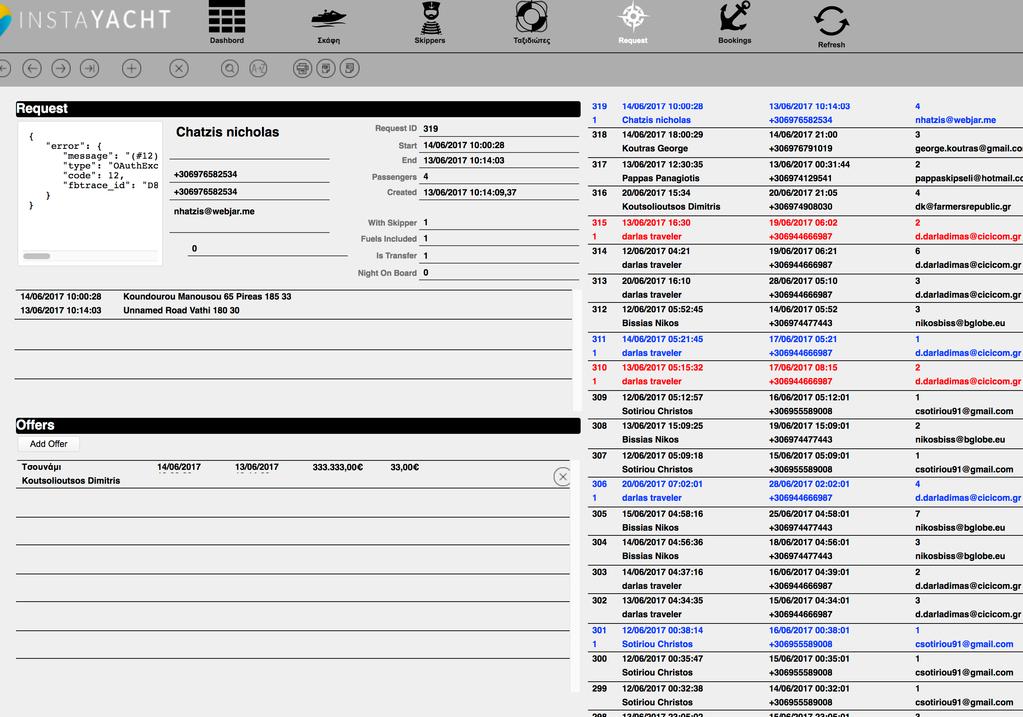Go to next record with right arrow
Viewport: 1023px width, 717px height.
tap(61, 69)
